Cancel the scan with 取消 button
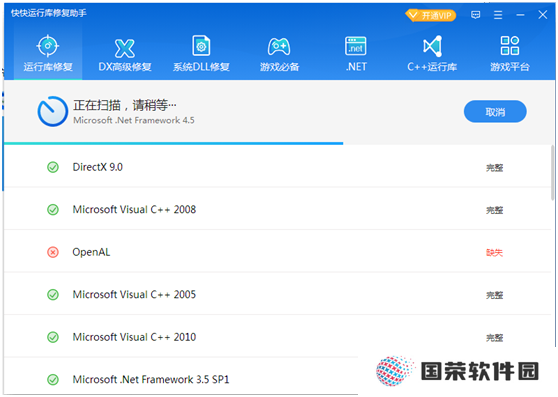The height and width of the screenshot is (397, 558). click(495, 112)
